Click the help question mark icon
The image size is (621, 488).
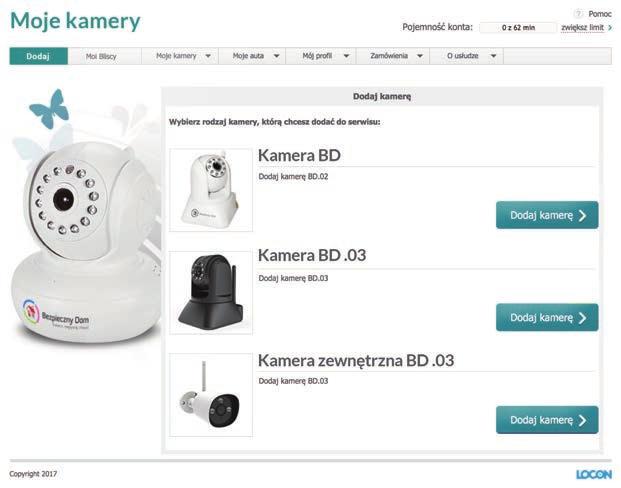tap(578, 14)
